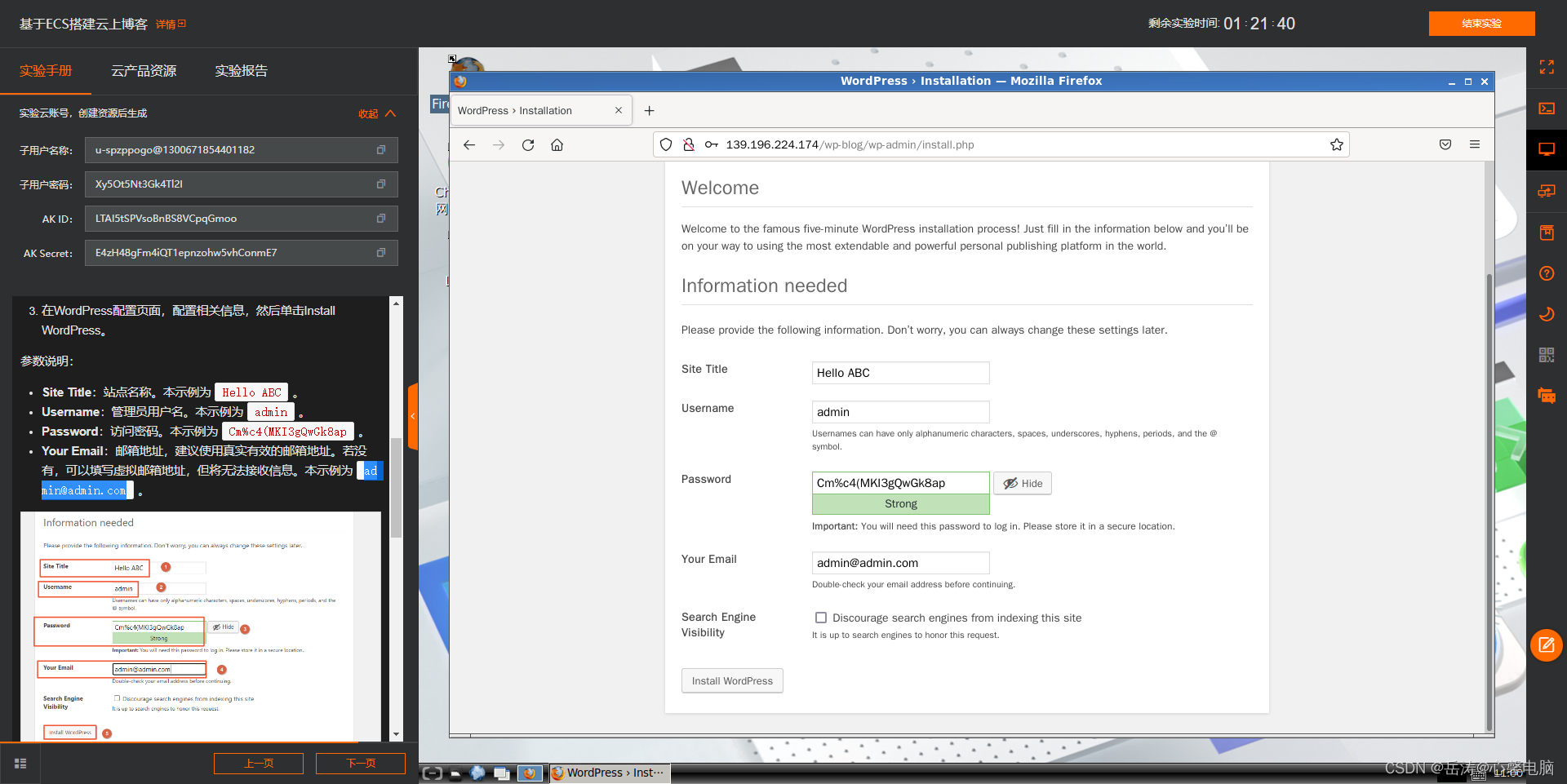Click the remote screen share icon
The image size is (1567, 784).
coord(1547,191)
